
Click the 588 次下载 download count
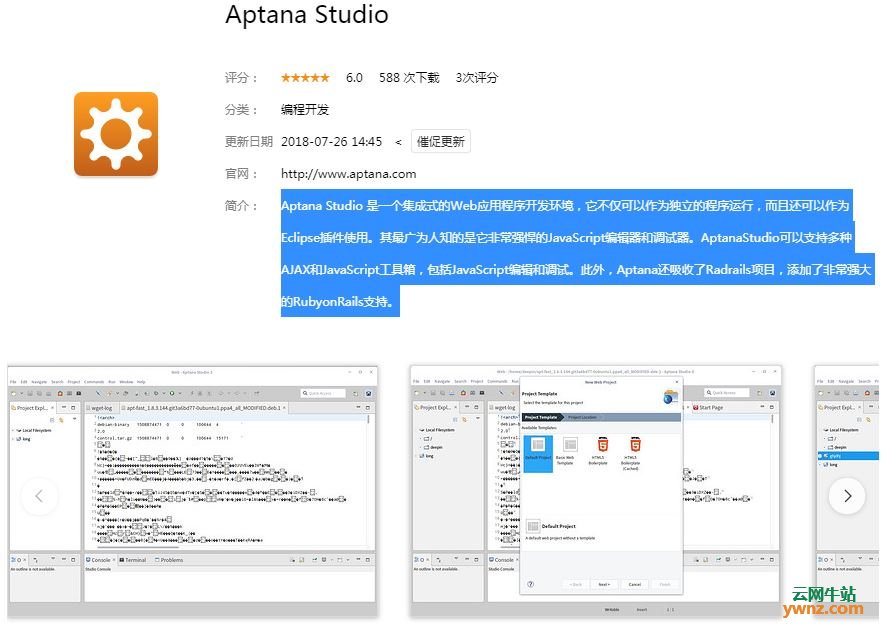409,78
